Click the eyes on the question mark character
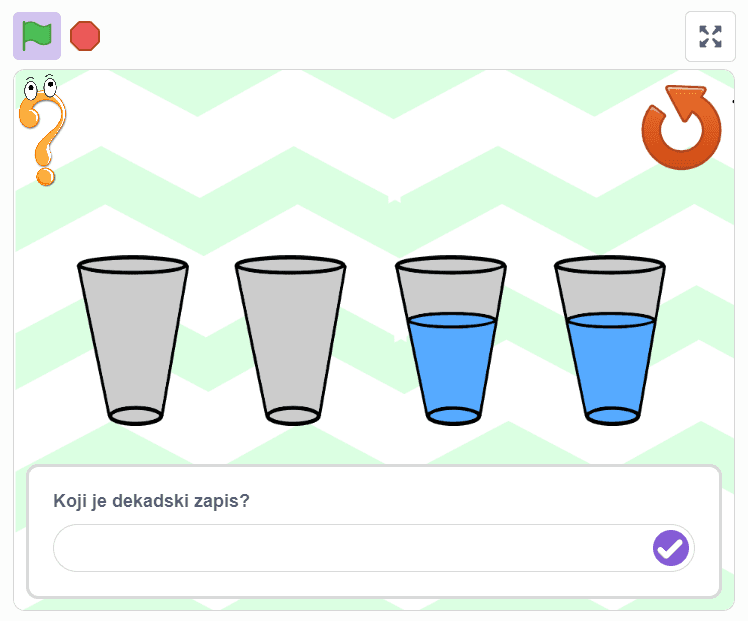 pos(41,87)
